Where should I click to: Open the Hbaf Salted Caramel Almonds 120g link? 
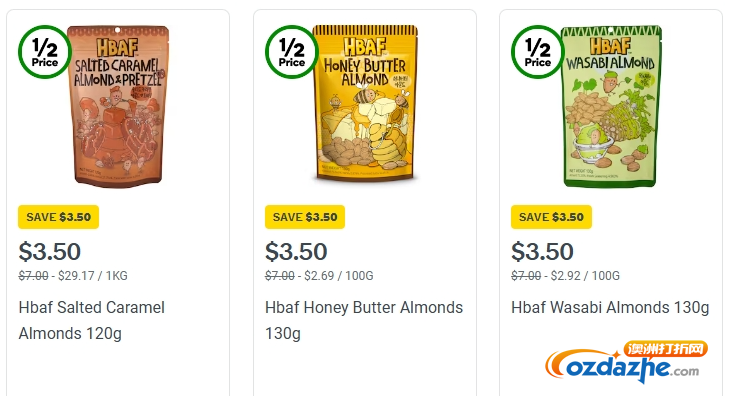point(92,320)
